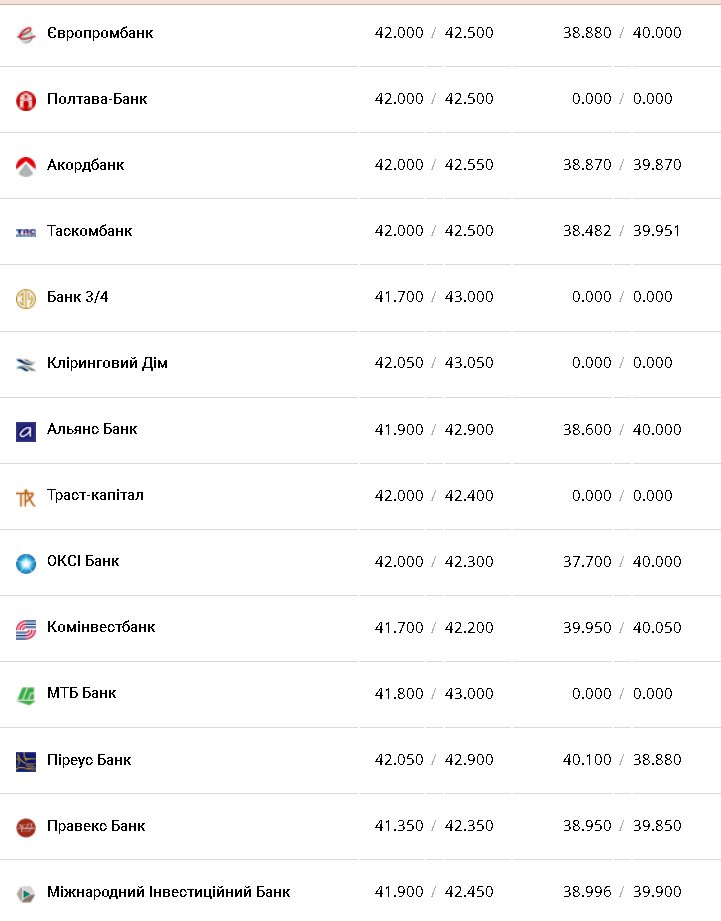Click the Альянс Банк blue logo
721x921 pixels.
(26, 431)
